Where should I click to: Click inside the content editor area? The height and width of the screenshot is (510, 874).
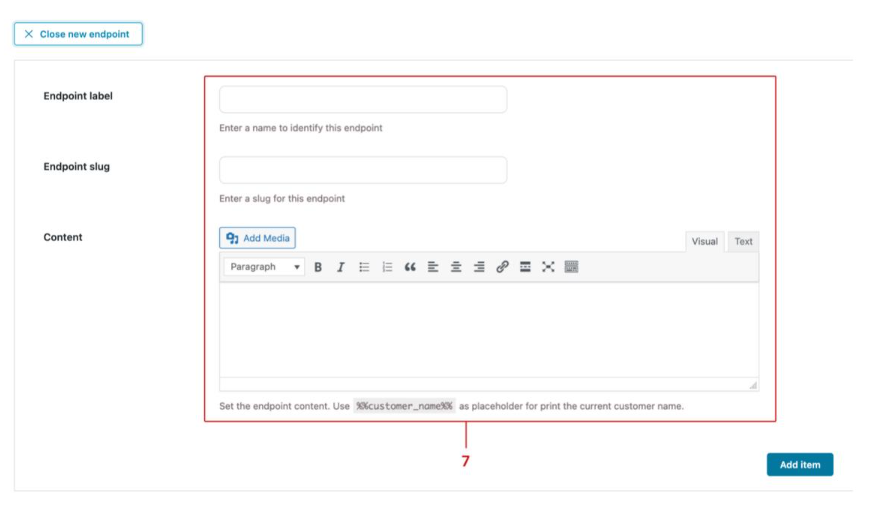point(489,330)
